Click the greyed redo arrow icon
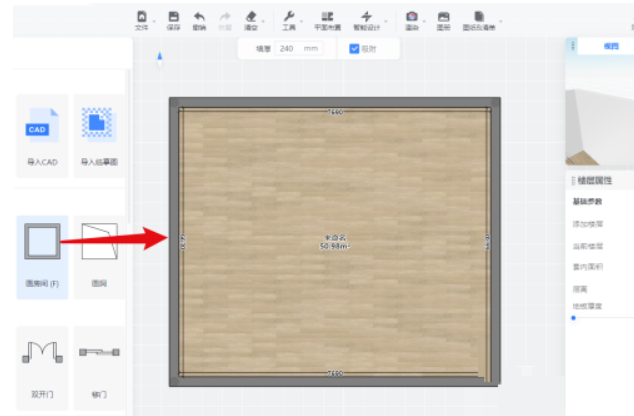The width and height of the screenshot is (634, 416). pyautogui.click(x=225, y=17)
